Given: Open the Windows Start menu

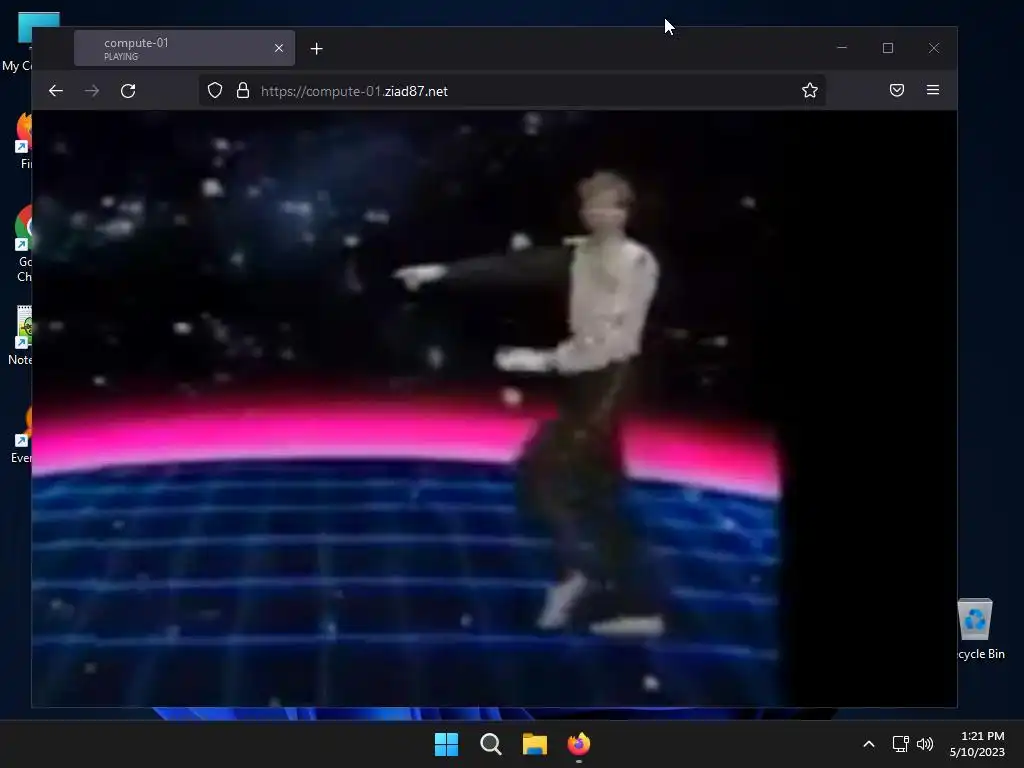Looking at the screenshot, I should pyautogui.click(x=447, y=744).
